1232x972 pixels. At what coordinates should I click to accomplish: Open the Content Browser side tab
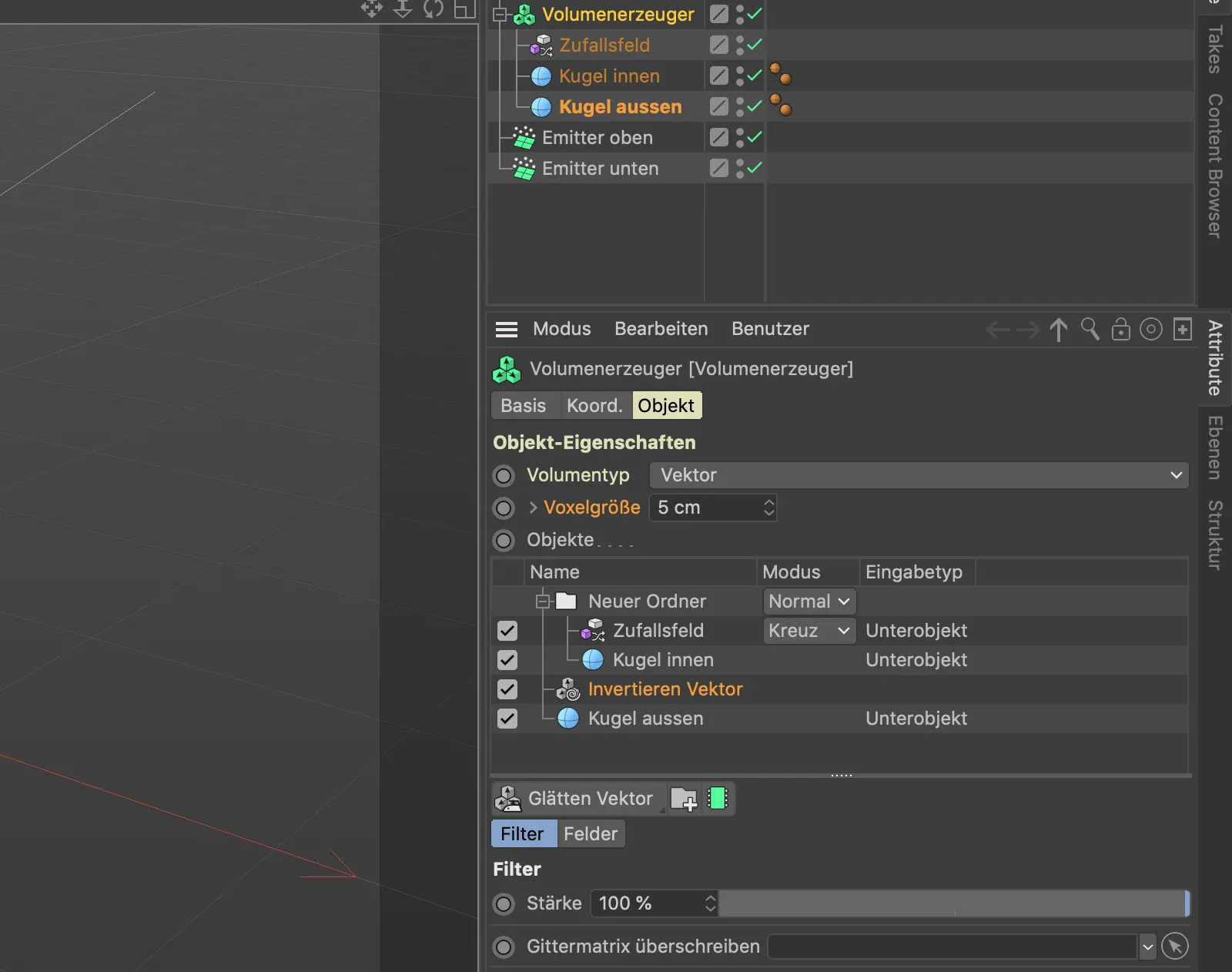(1215, 166)
